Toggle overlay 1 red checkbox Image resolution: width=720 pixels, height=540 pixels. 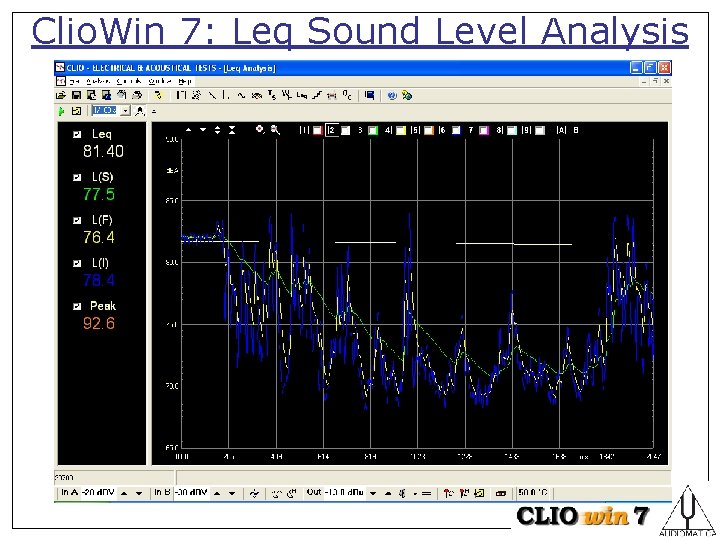pyautogui.click(x=317, y=130)
